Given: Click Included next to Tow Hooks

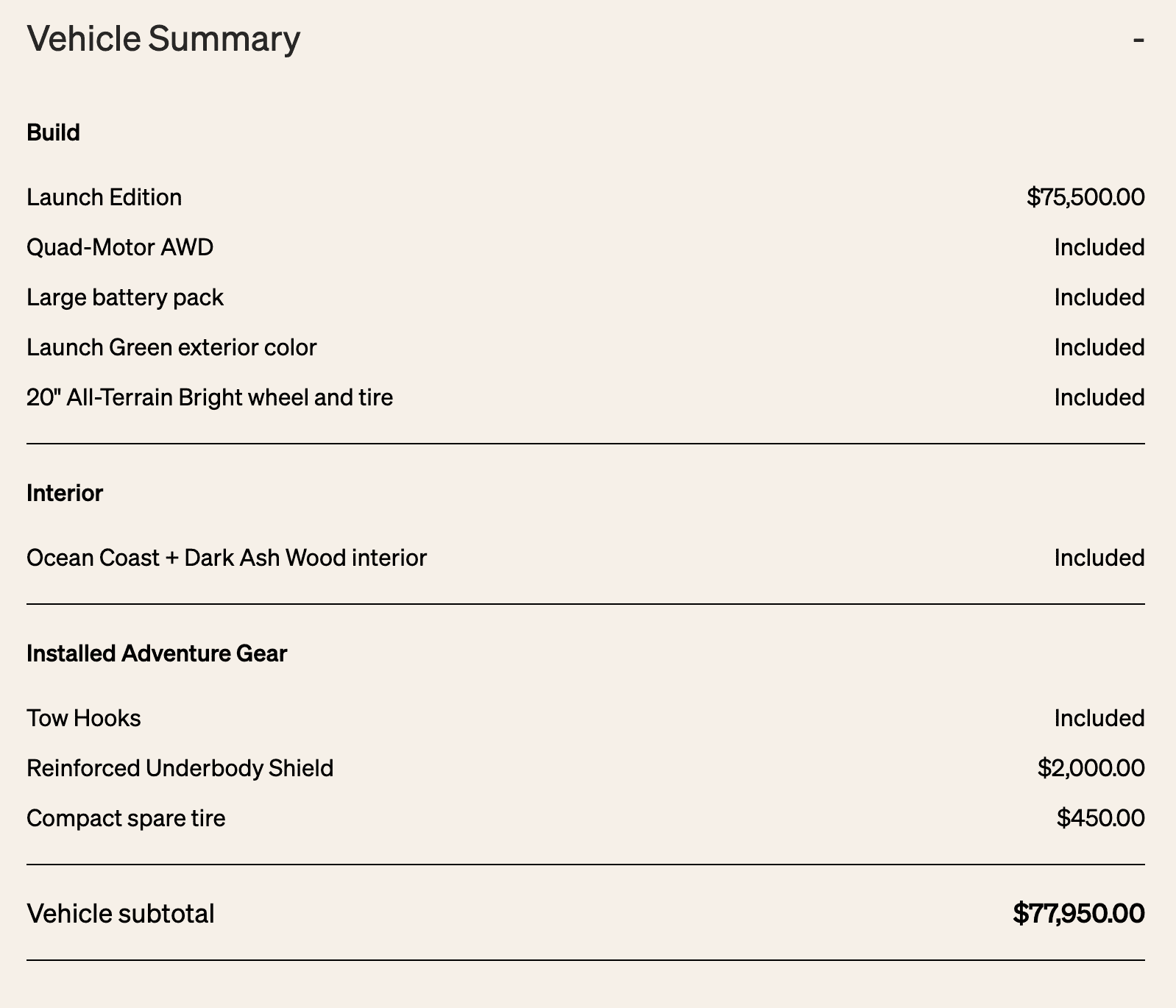Looking at the screenshot, I should tap(1099, 718).
